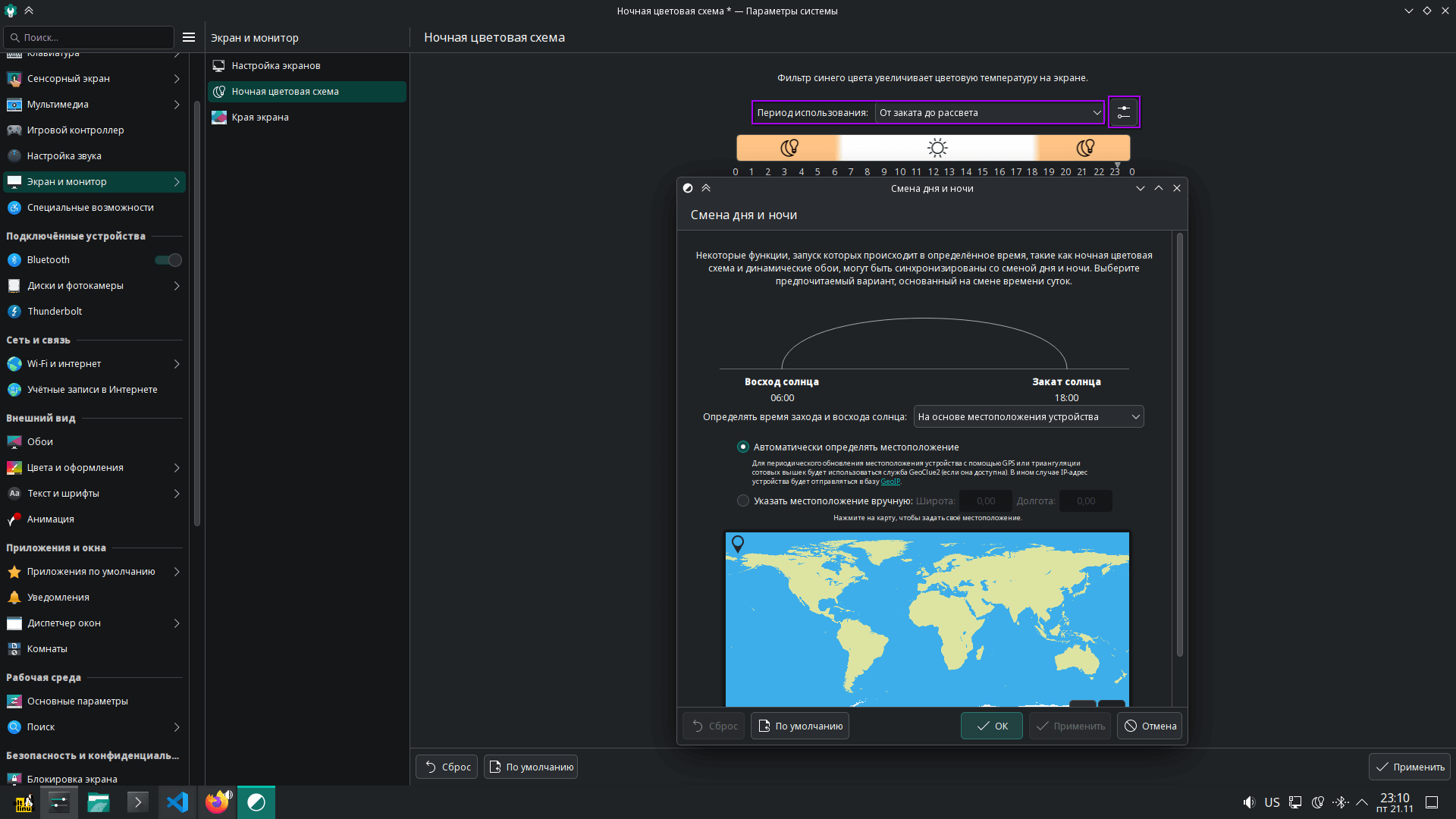This screenshot has width=1456, height=819.
Task: Click the 24-hour day-night timeline bar
Action: pyautogui.click(x=933, y=148)
